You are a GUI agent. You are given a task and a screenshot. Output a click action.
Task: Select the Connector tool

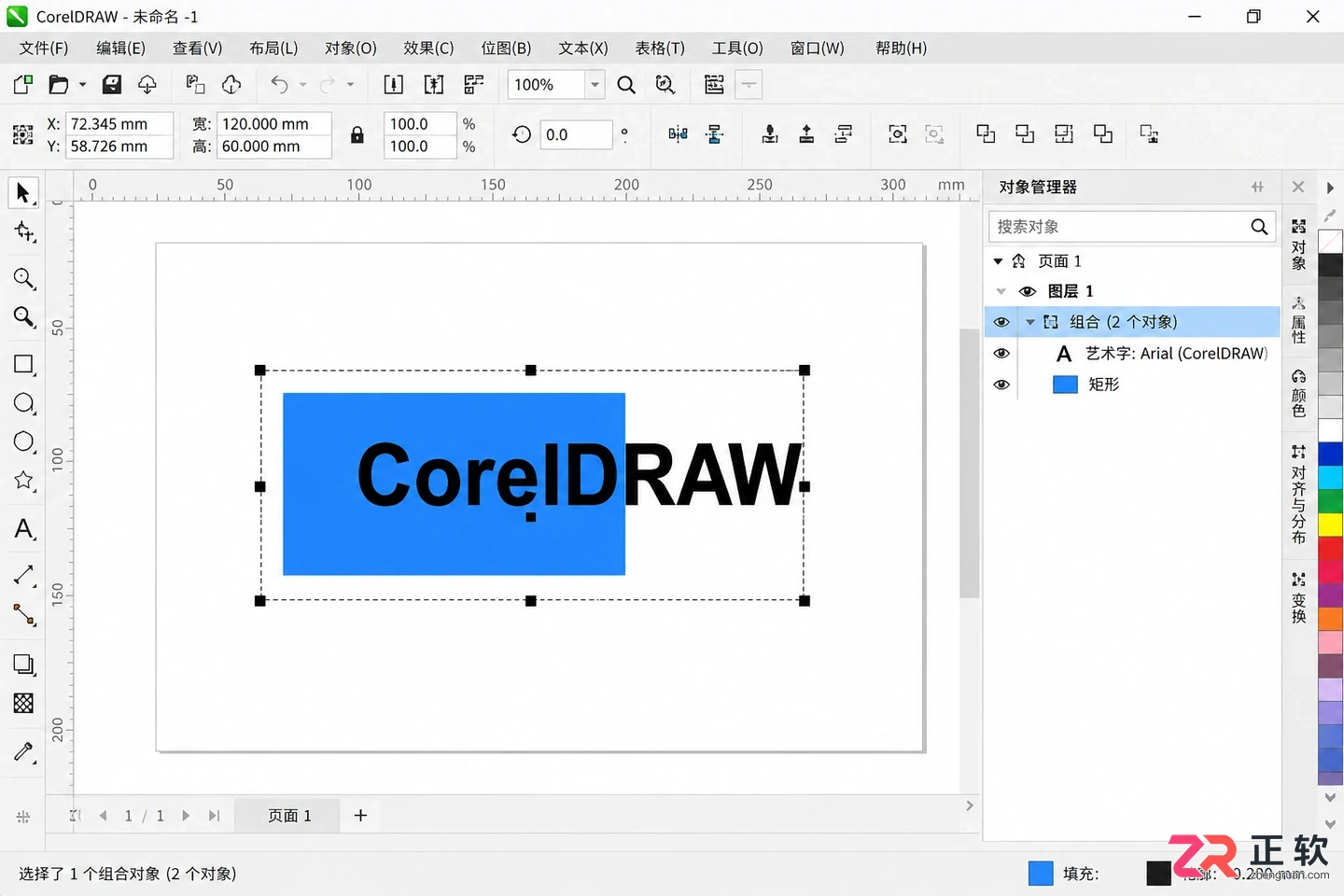coord(24,614)
